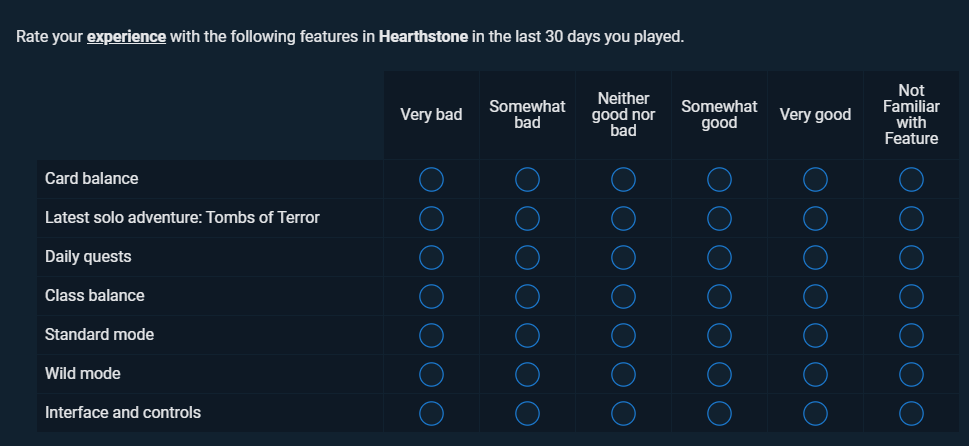Select Somewhat good for Standard mode
This screenshot has height=446, width=969.
point(719,335)
